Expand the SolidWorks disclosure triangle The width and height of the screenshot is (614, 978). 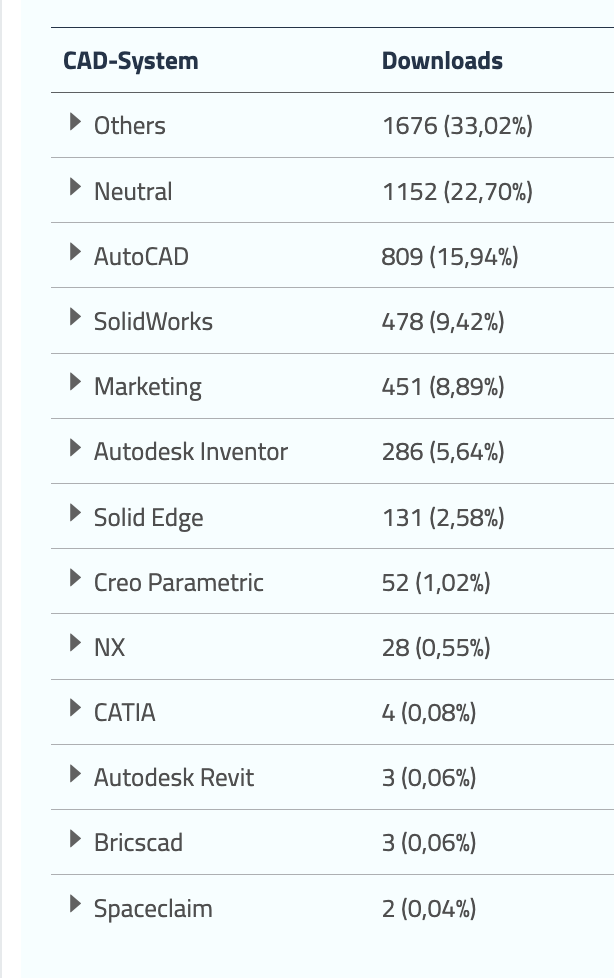pyautogui.click(x=76, y=317)
